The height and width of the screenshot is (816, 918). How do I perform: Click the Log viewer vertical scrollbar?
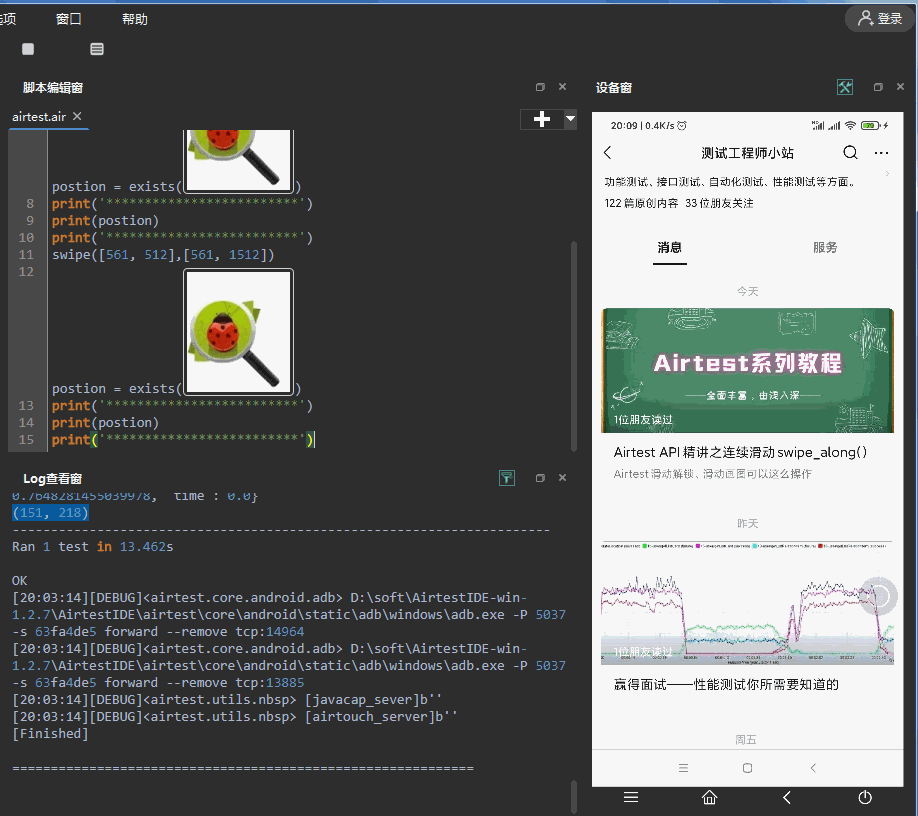click(x=574, y=797)
